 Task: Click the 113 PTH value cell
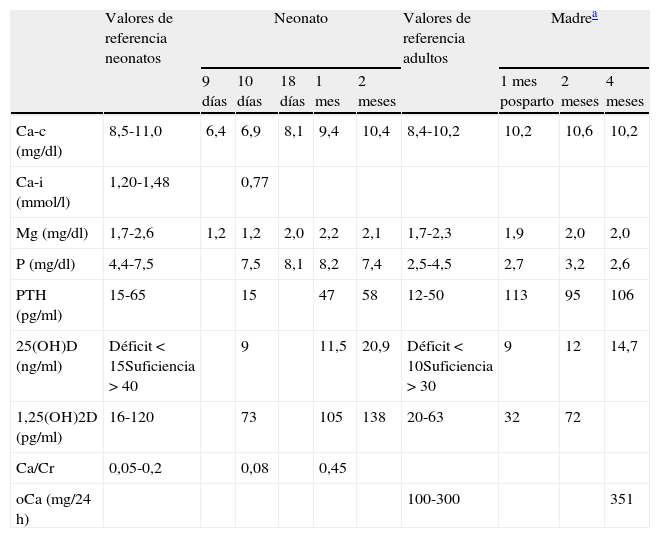pos(516,297)
